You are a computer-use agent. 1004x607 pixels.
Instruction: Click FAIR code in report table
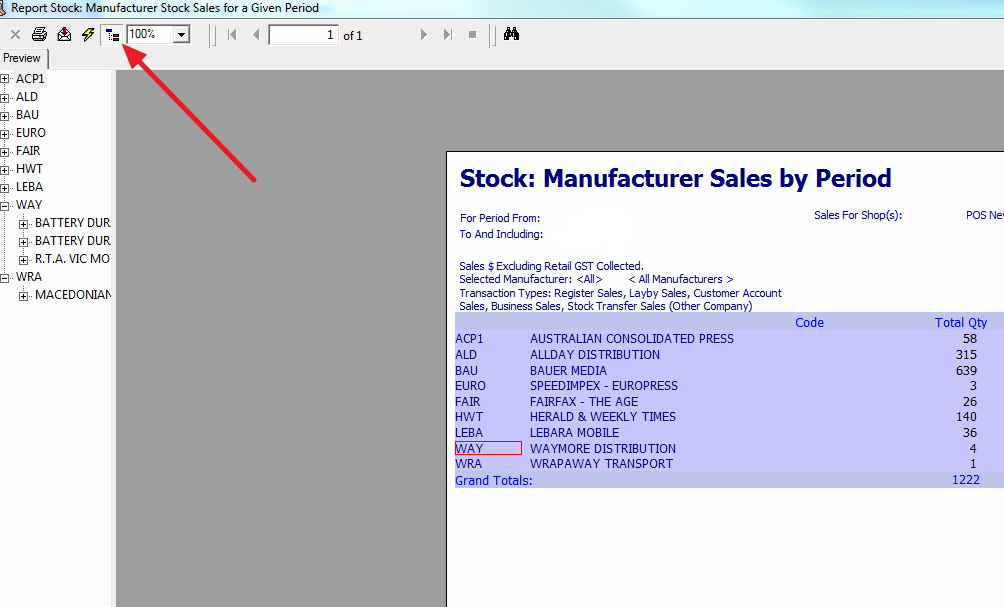pyautogui.click(x=467, y=402)
